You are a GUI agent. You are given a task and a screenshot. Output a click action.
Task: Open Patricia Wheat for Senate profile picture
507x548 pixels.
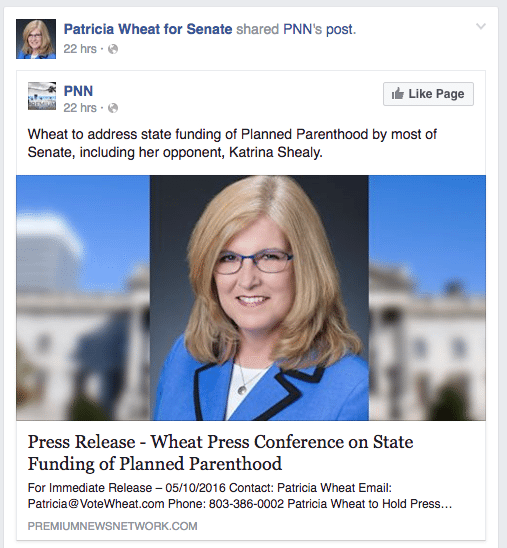(36, 39)
